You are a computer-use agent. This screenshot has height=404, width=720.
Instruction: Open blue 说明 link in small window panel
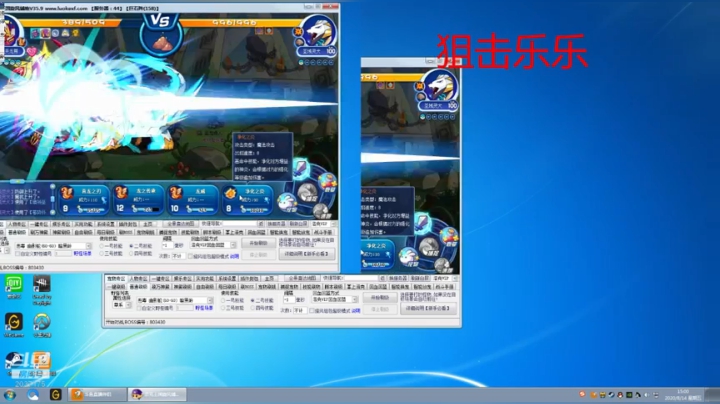pos(356,311)
